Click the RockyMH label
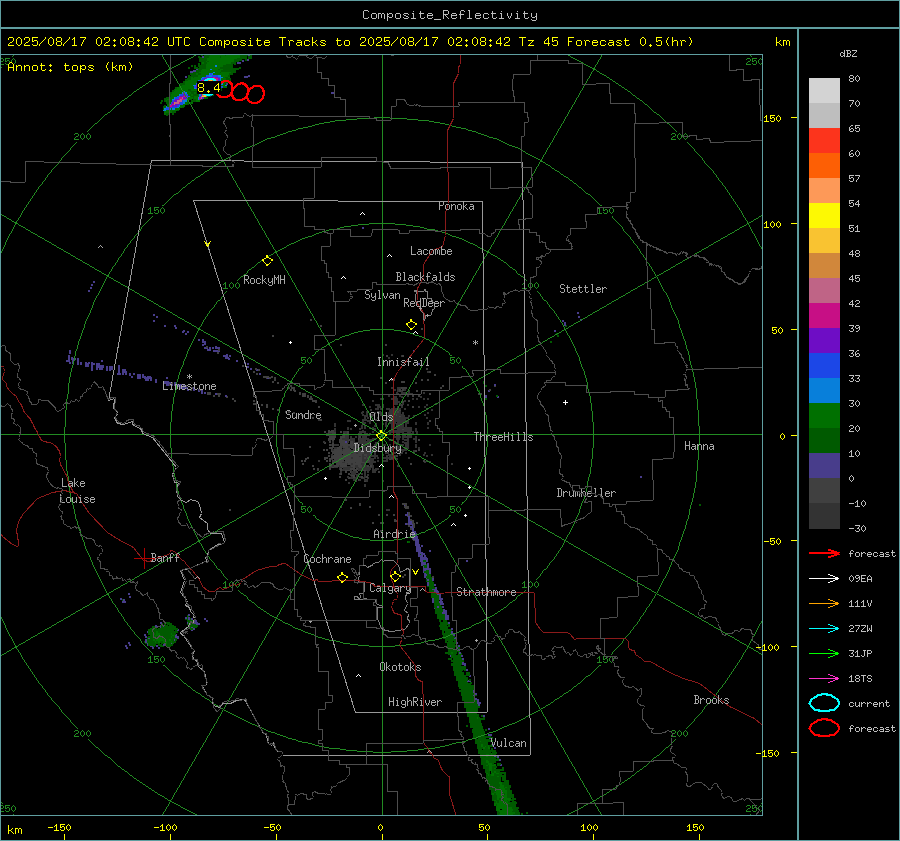This screenshot has width=900, height=841. (264, 280)
